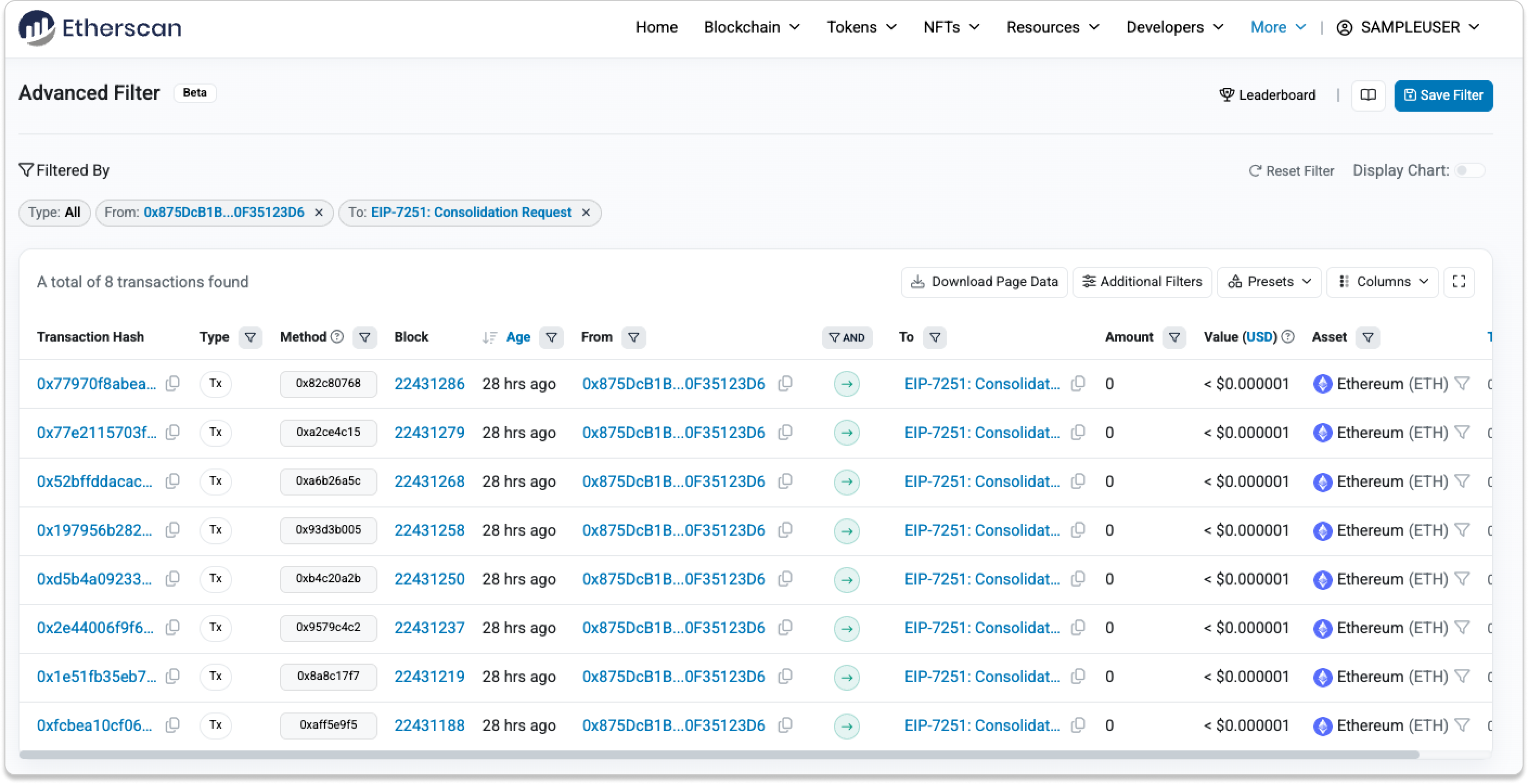Open the Method column filter funnel
Image resolution: width=1528 pixels, height=784 pixels.
coord(364,337)
